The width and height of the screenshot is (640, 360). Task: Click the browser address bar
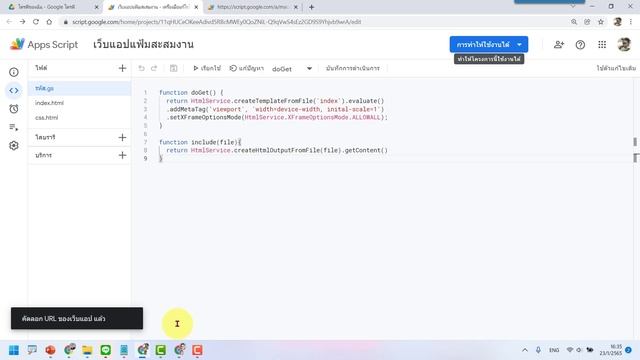314,22
